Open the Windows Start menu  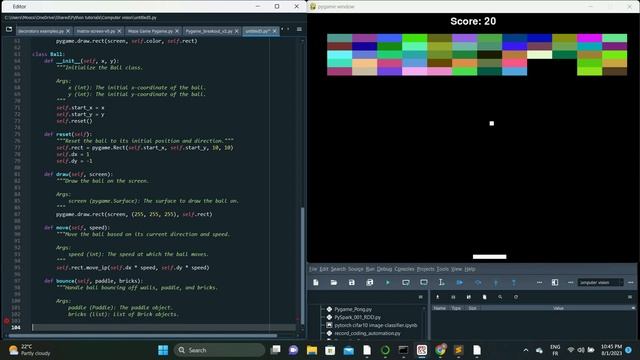click(163, 350)
